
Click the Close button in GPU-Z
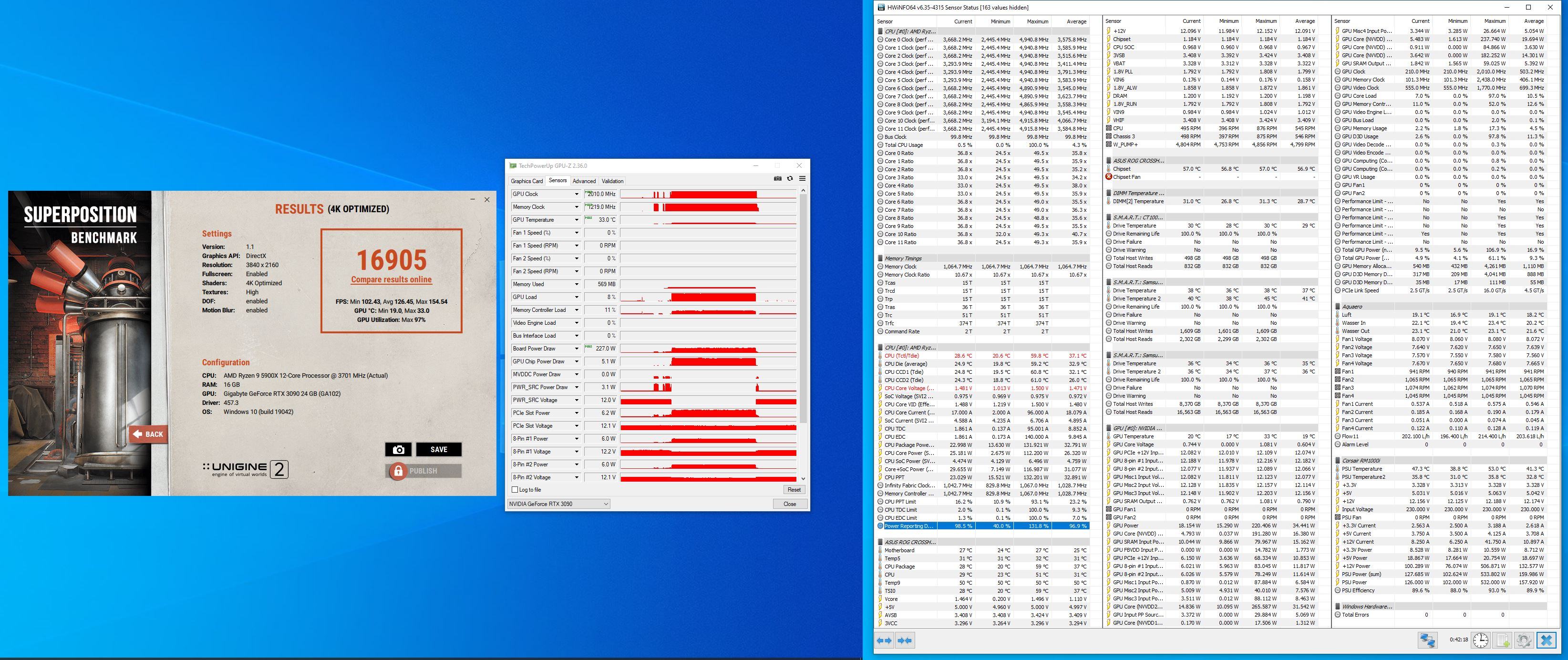point(789,504)
